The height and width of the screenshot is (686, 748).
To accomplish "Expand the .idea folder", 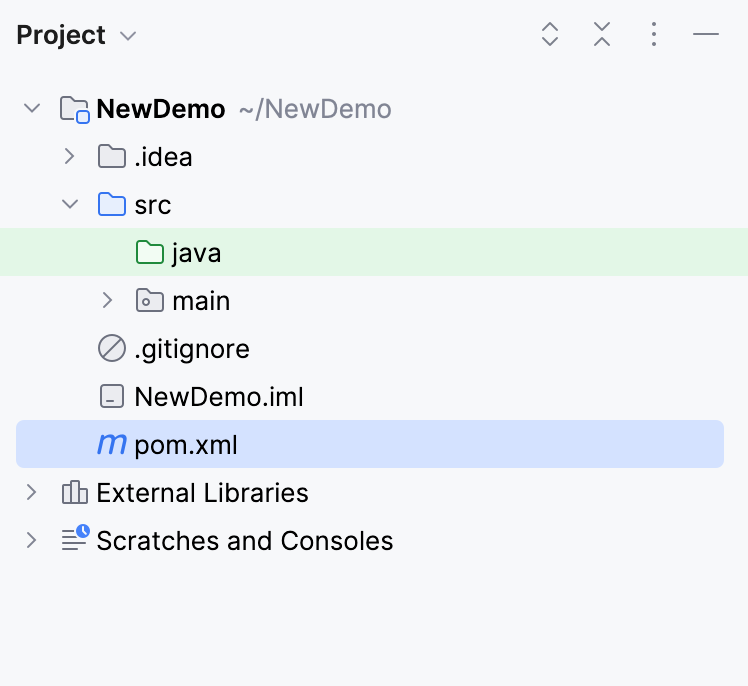I will point(69,157).
